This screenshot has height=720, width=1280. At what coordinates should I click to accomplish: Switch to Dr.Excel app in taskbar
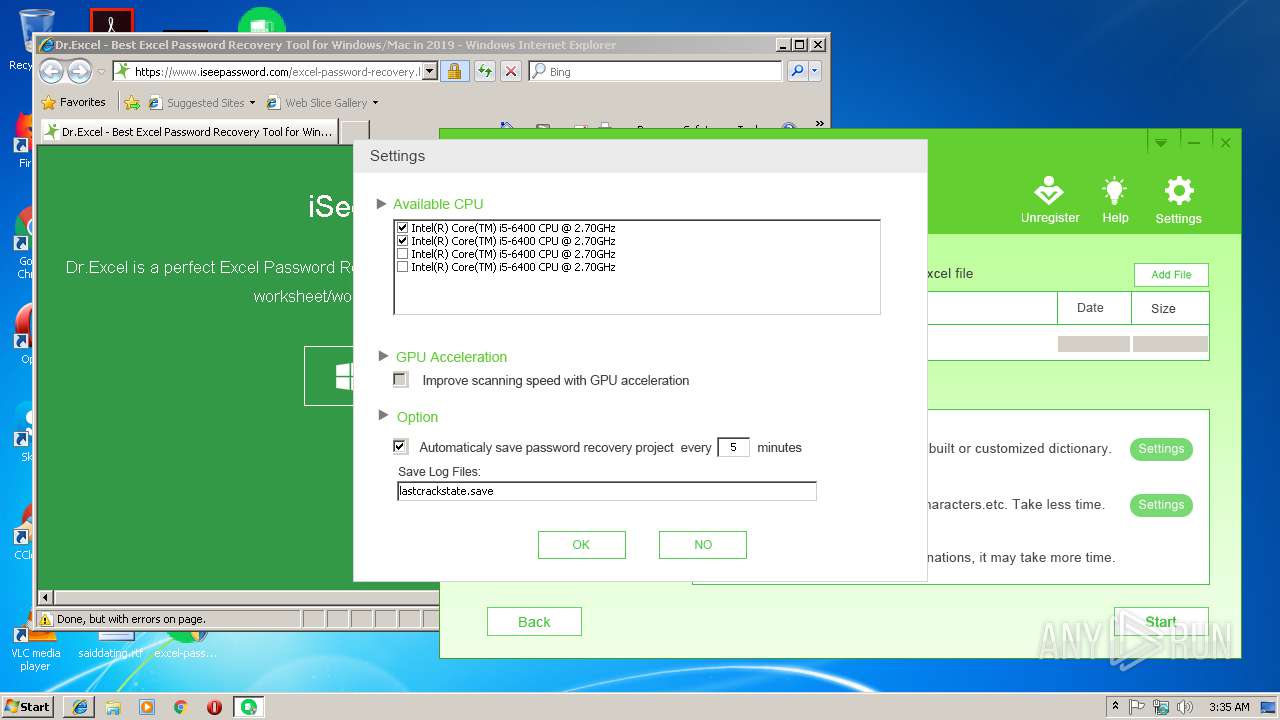coord(248,706)
